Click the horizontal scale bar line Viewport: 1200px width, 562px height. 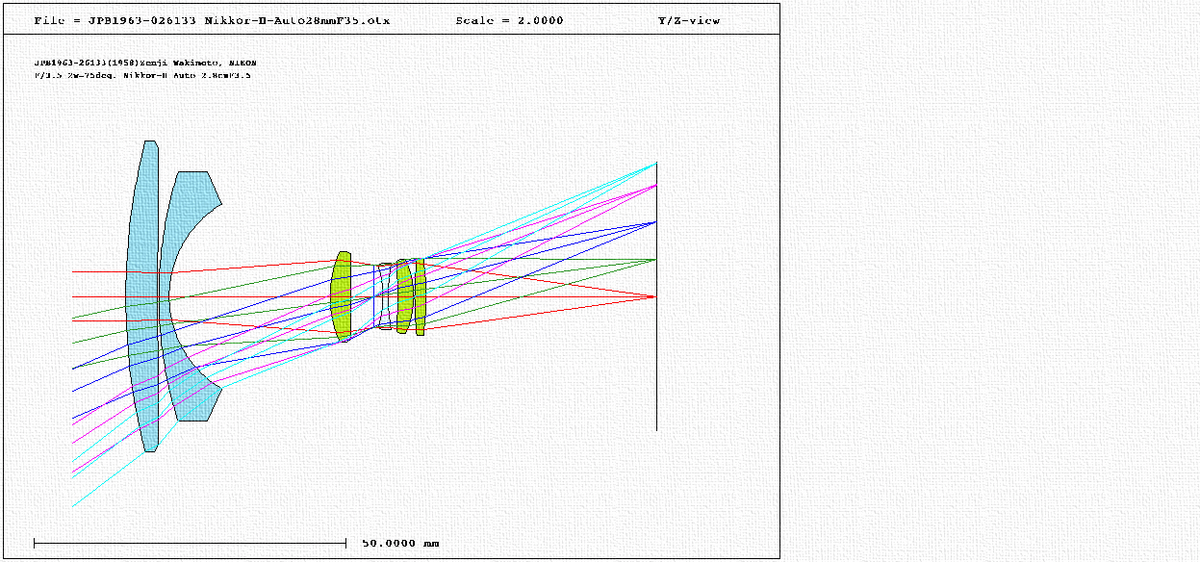[x=190, y=543]
